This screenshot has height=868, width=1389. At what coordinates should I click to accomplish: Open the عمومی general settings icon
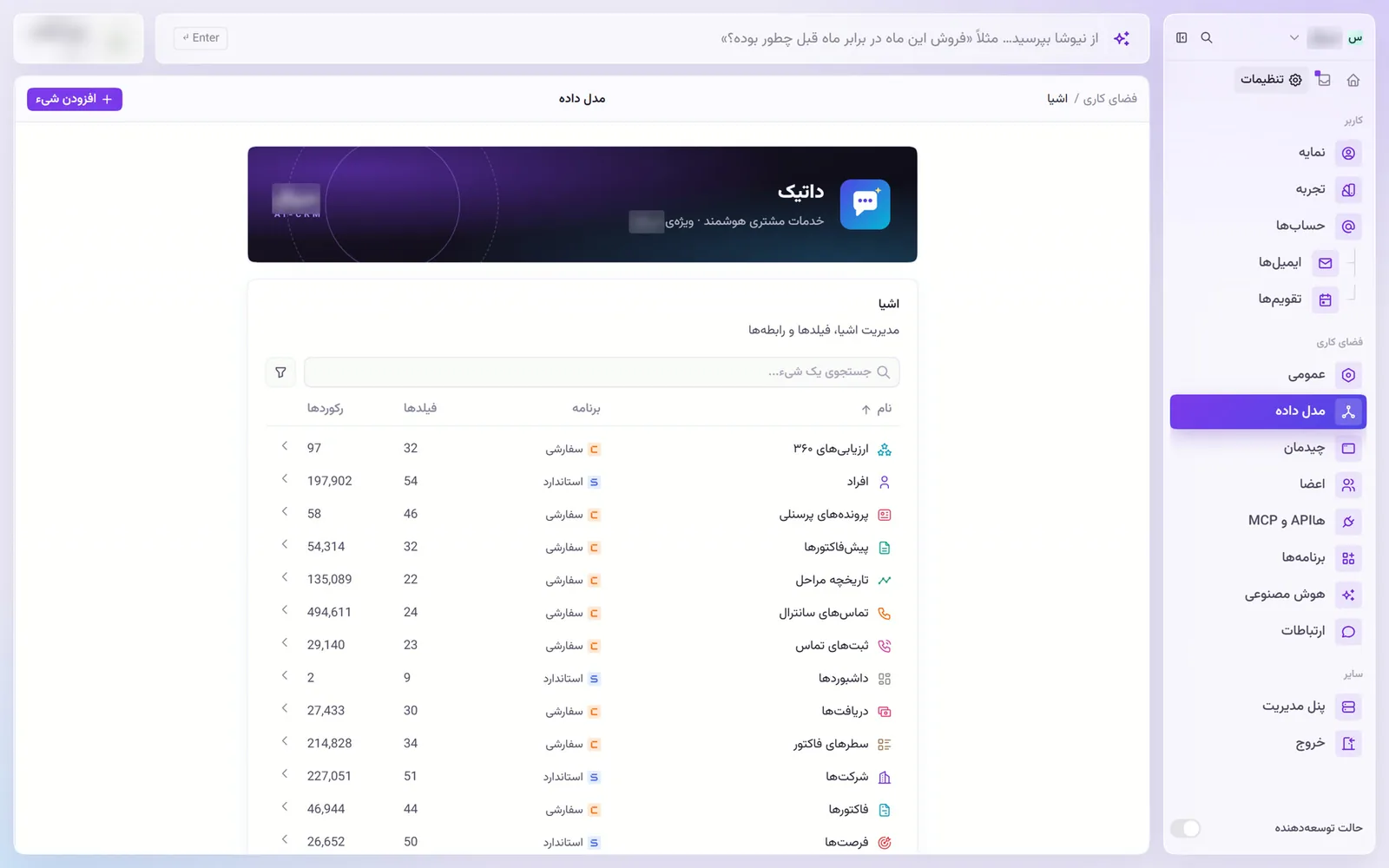tap(1348, 375)
